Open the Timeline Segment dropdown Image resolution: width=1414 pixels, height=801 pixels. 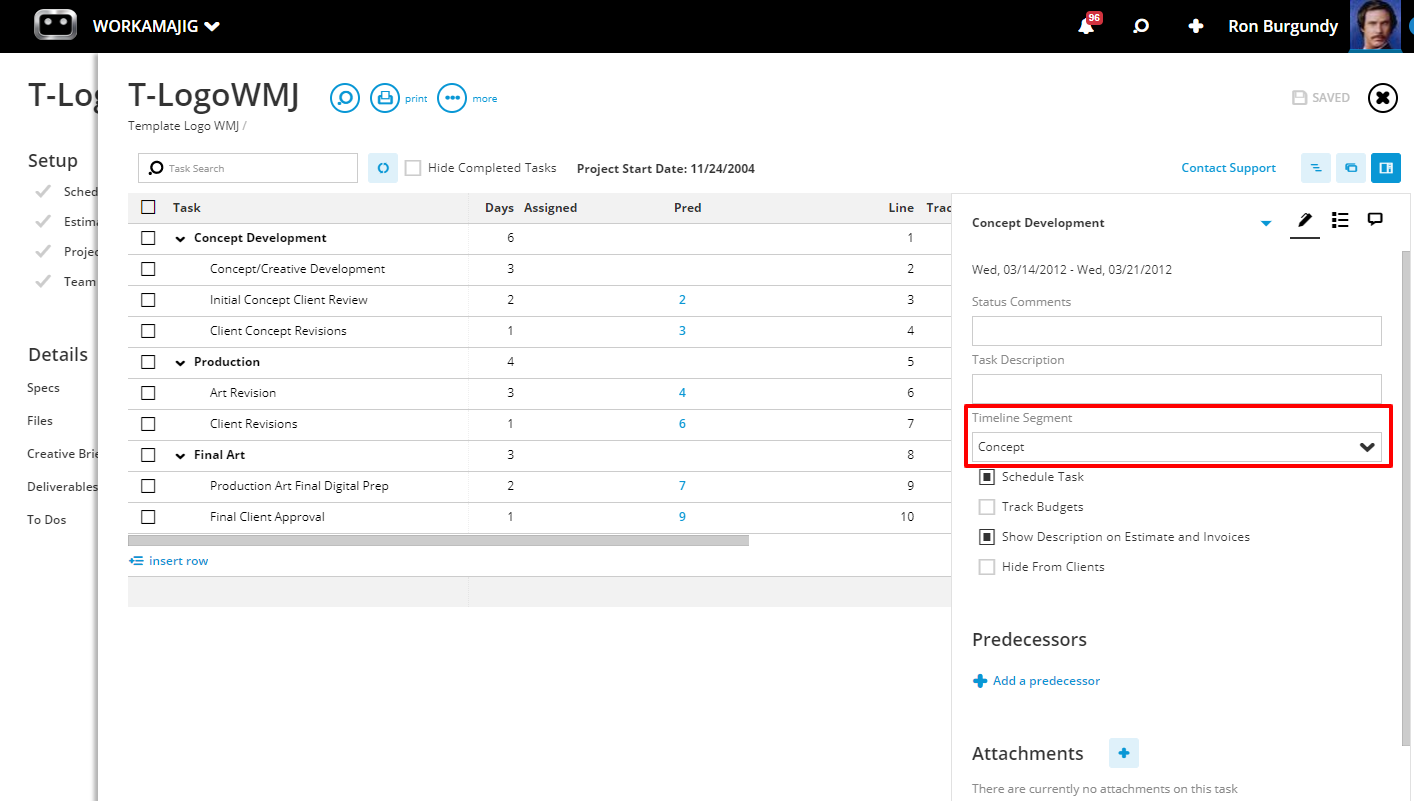tap(1177, 447)
